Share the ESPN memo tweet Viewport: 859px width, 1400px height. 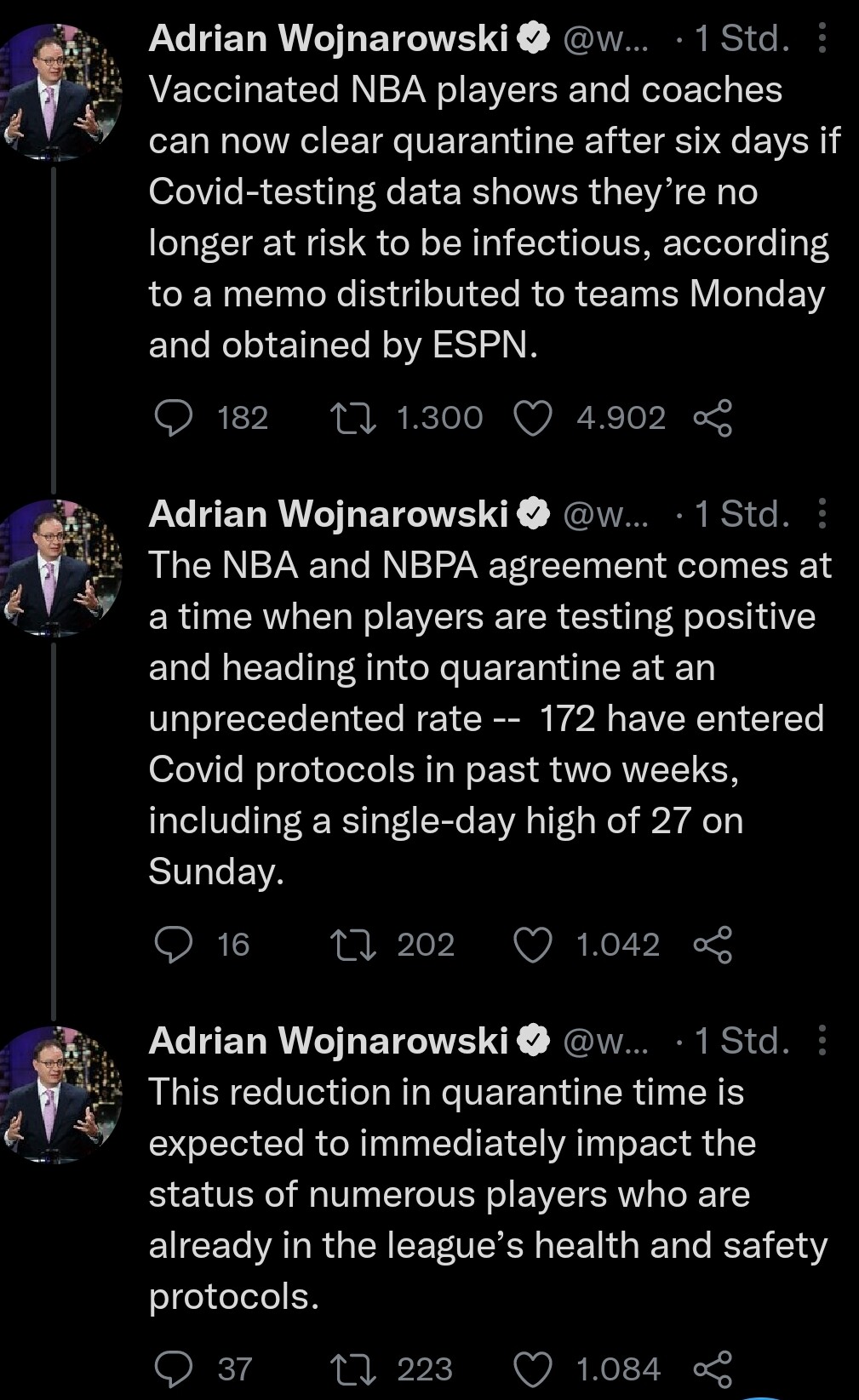click(x=713, y=418)
